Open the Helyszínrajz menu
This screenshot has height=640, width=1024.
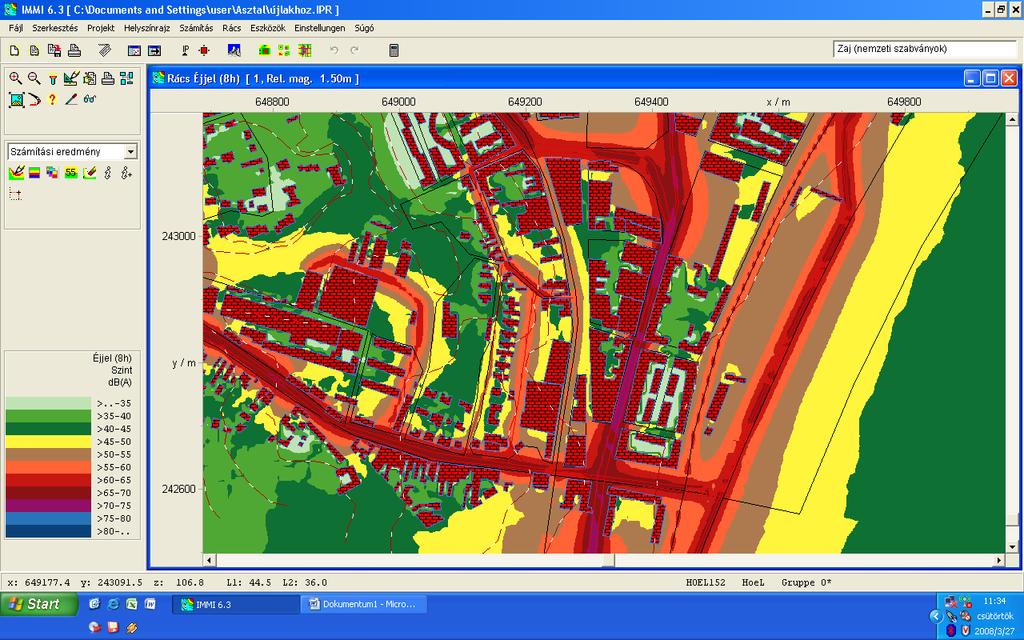[147, 28]
